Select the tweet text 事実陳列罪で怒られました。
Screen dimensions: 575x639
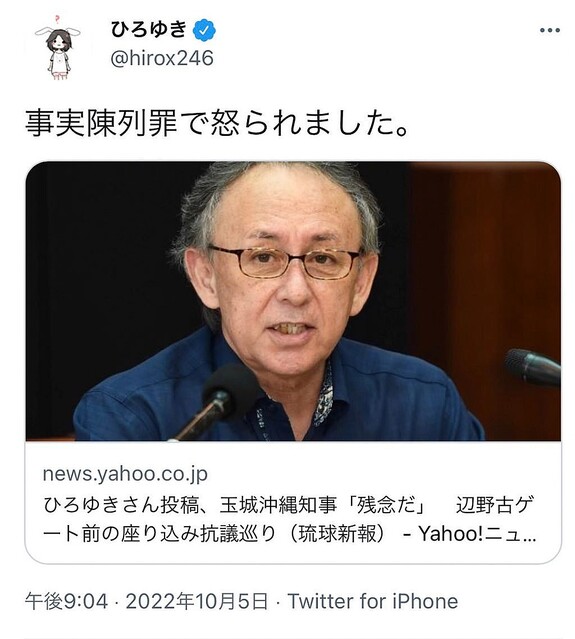(x=217, y=123)
